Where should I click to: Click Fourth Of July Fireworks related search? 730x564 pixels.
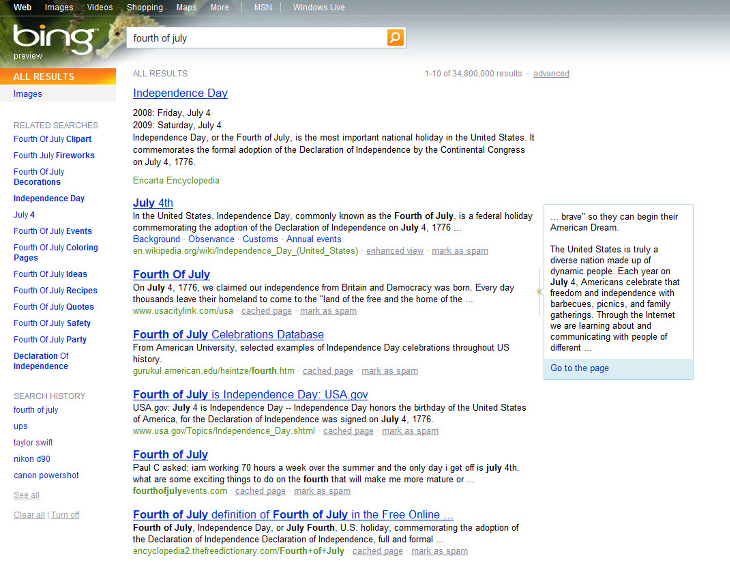coord(54,155)
